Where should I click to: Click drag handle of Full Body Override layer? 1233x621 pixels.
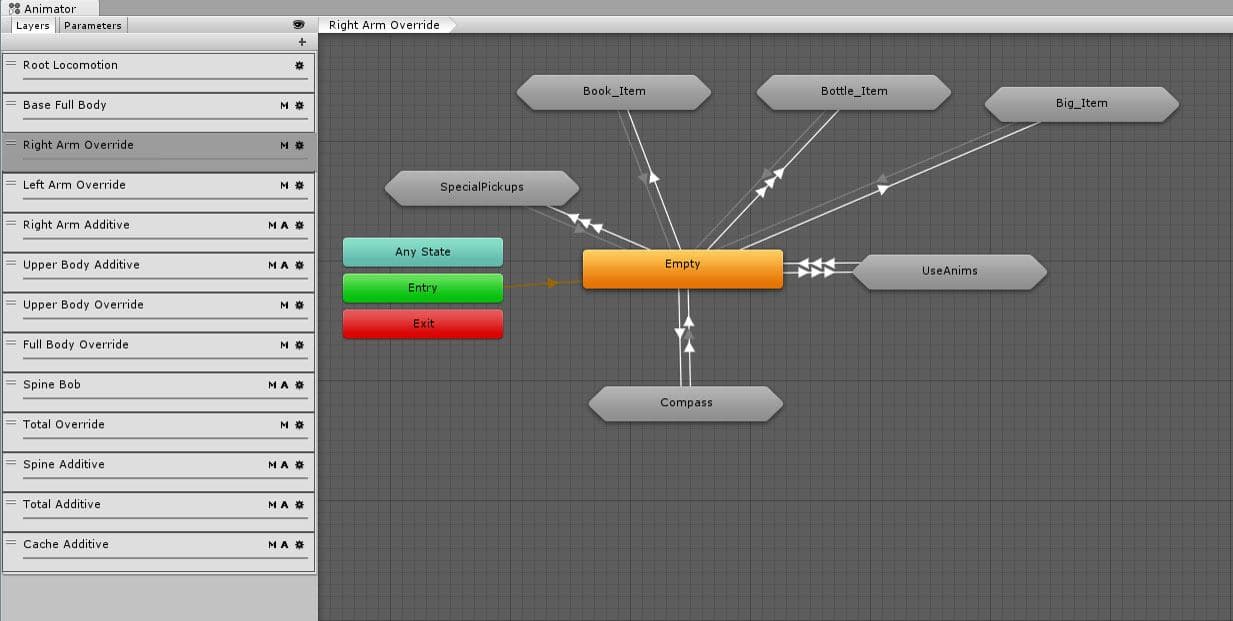click(12, 344)
